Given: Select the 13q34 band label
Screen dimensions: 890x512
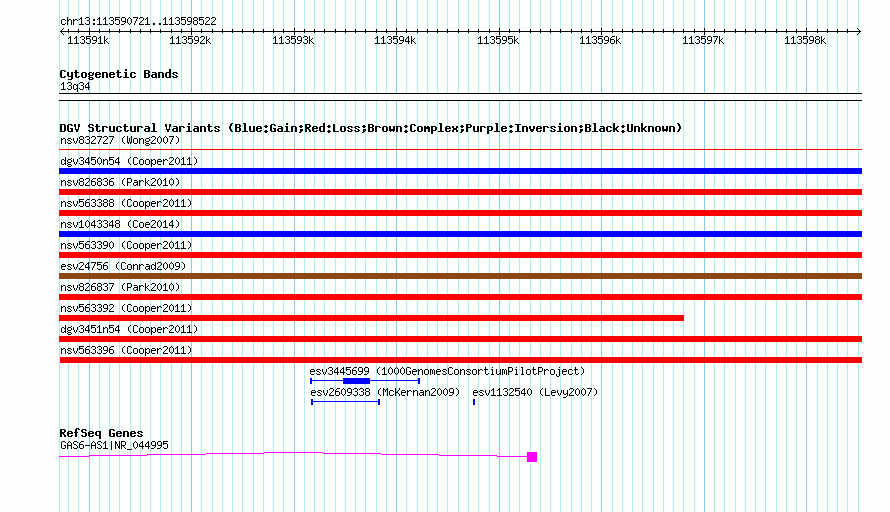Looking at the screenshot, I should tap(75, 86).
